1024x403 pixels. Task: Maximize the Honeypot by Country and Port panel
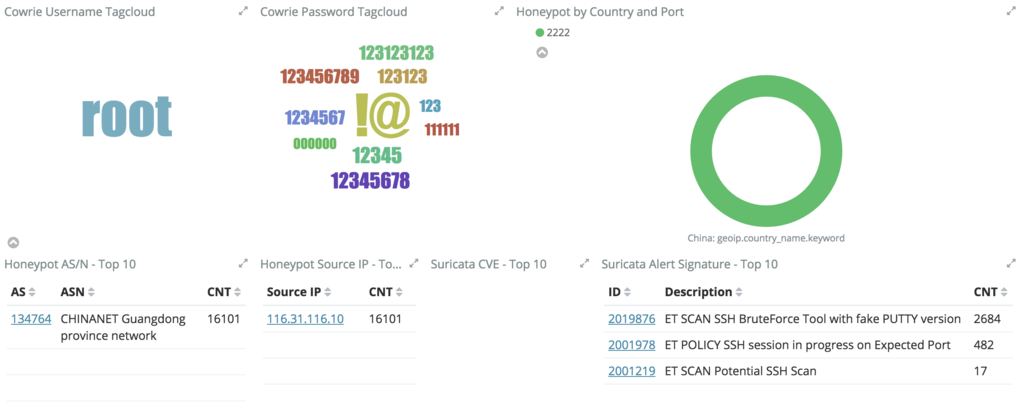point(1011,11)
